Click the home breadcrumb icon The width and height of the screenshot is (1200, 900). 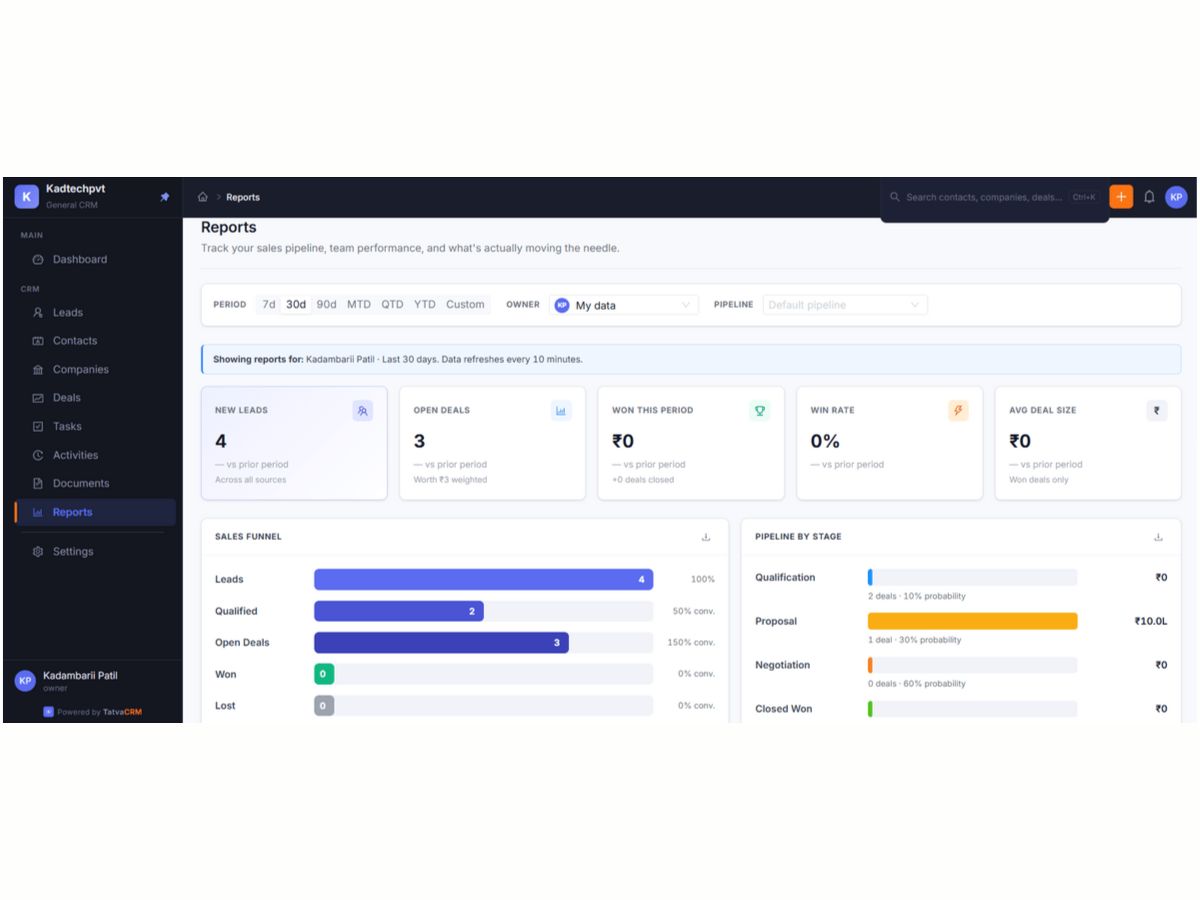click(x=203, y=197)
